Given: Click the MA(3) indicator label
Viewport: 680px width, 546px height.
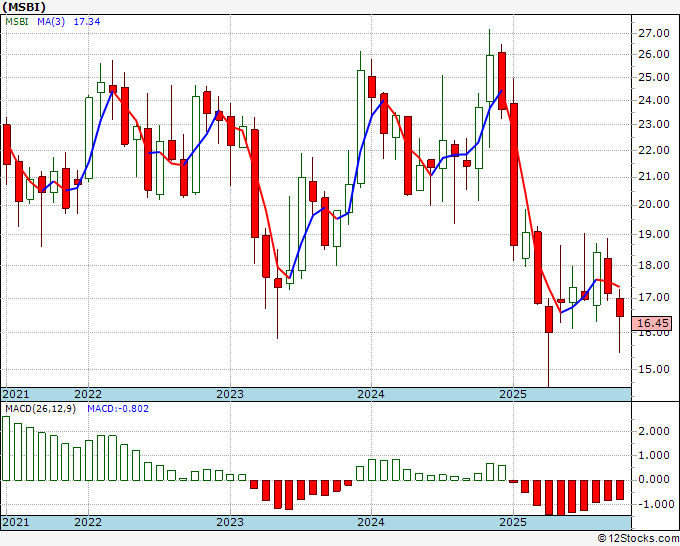Looking at the screenshot, I should [51, 21].
